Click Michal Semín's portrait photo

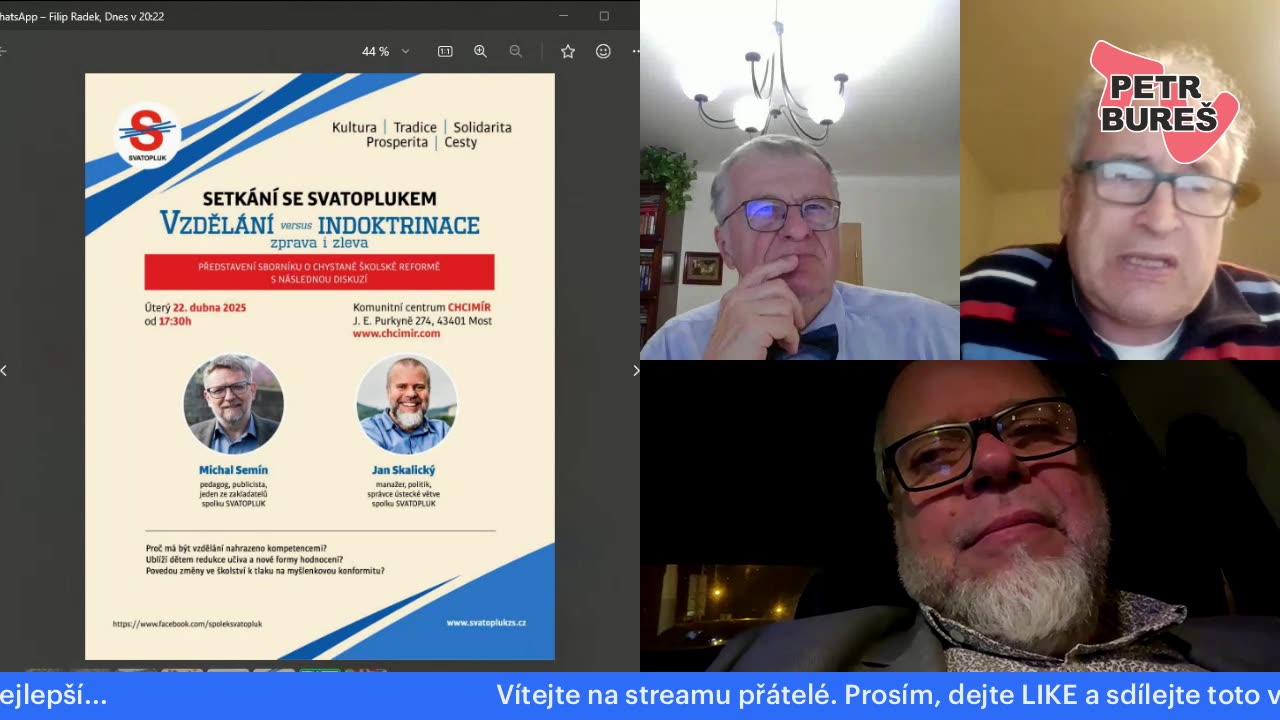tap(233, 404)
